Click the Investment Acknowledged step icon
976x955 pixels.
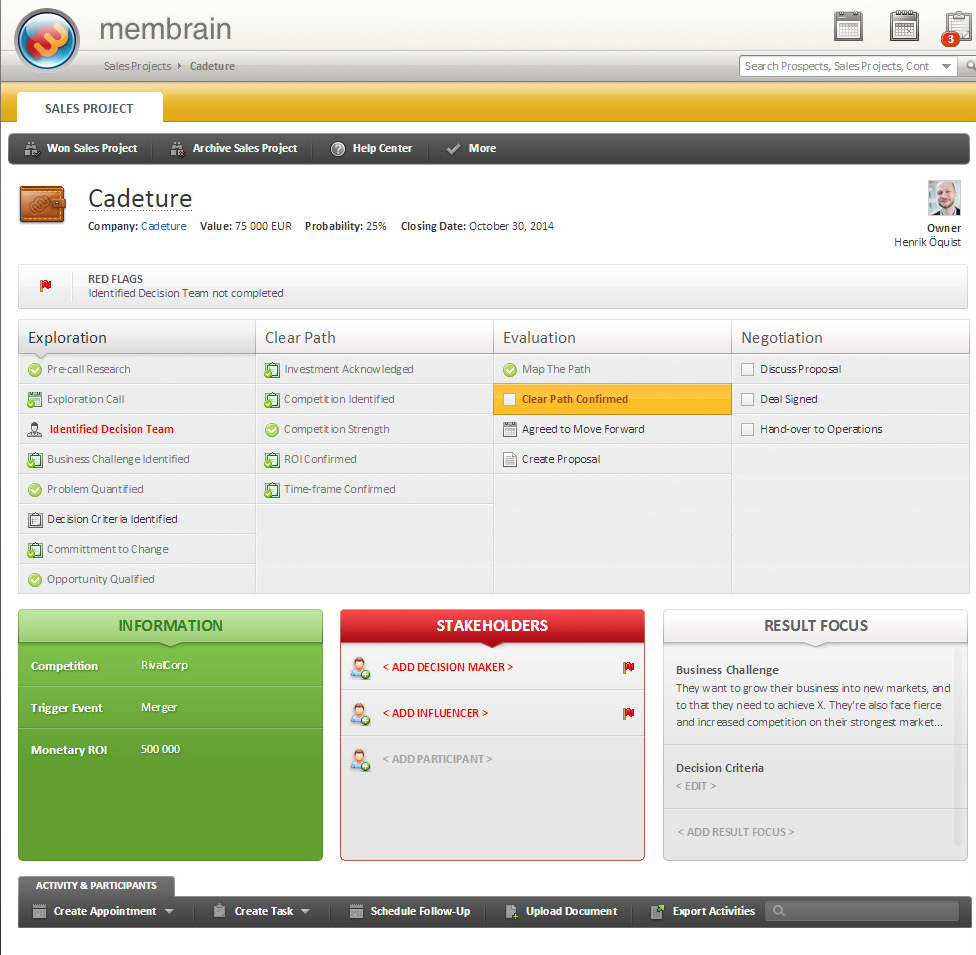(x=272, y=370)
